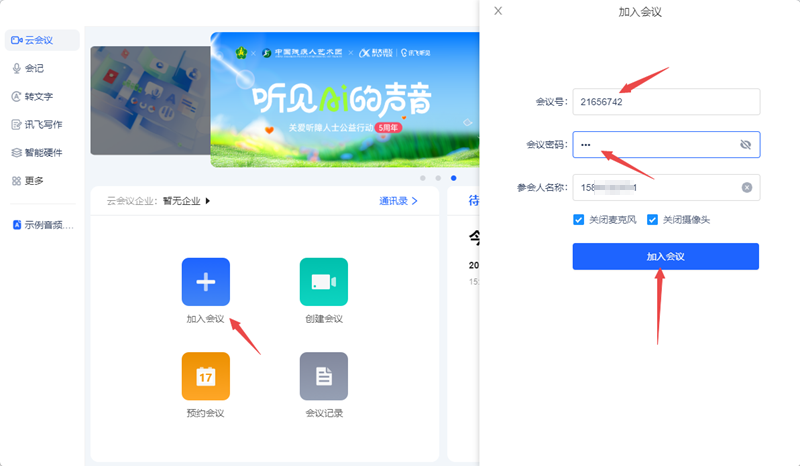
Task: Open the blue 加入会议 plus icon
Action: point(206,282)
